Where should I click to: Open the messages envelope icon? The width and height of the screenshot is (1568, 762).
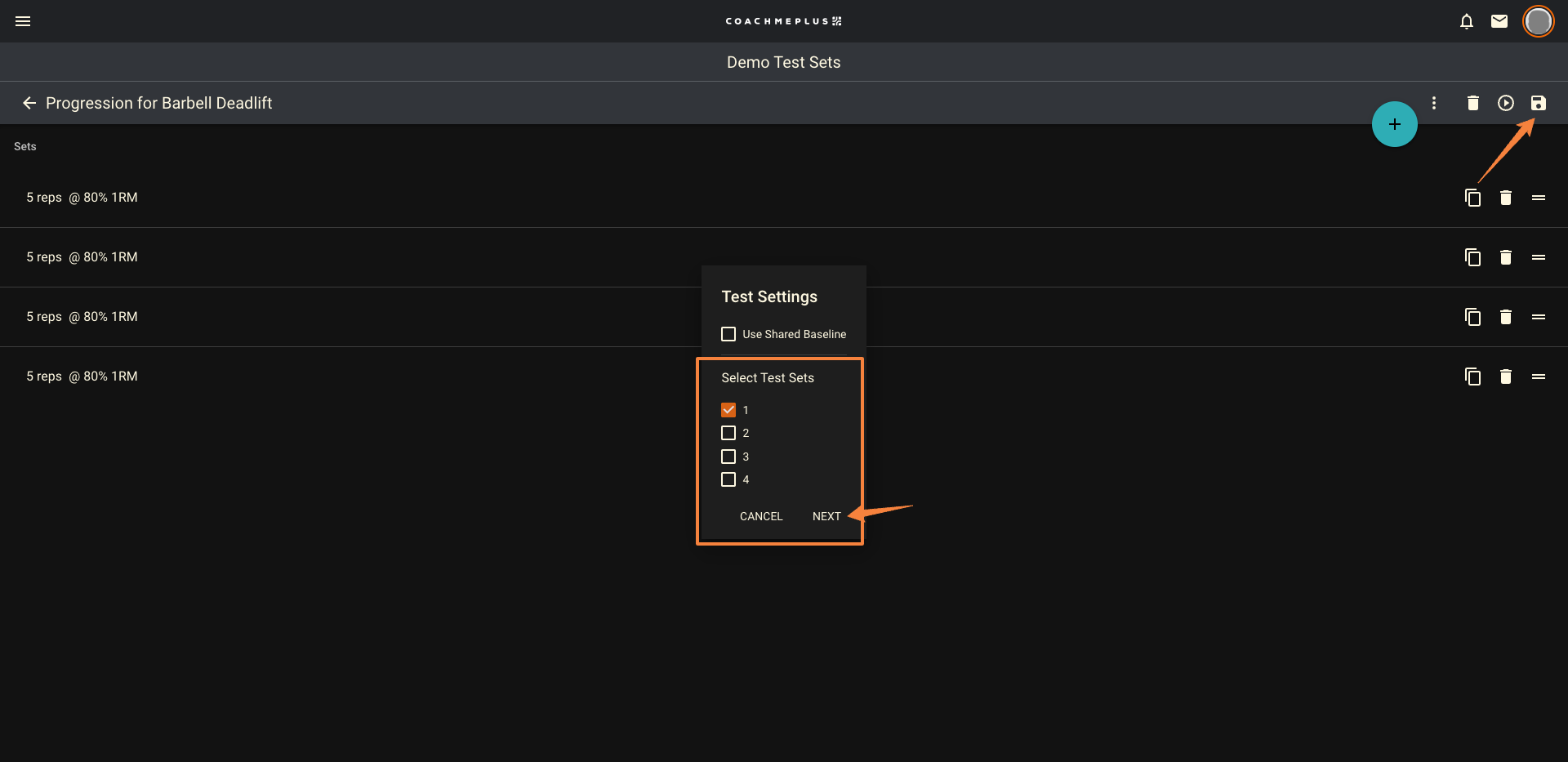[1499, 21]
